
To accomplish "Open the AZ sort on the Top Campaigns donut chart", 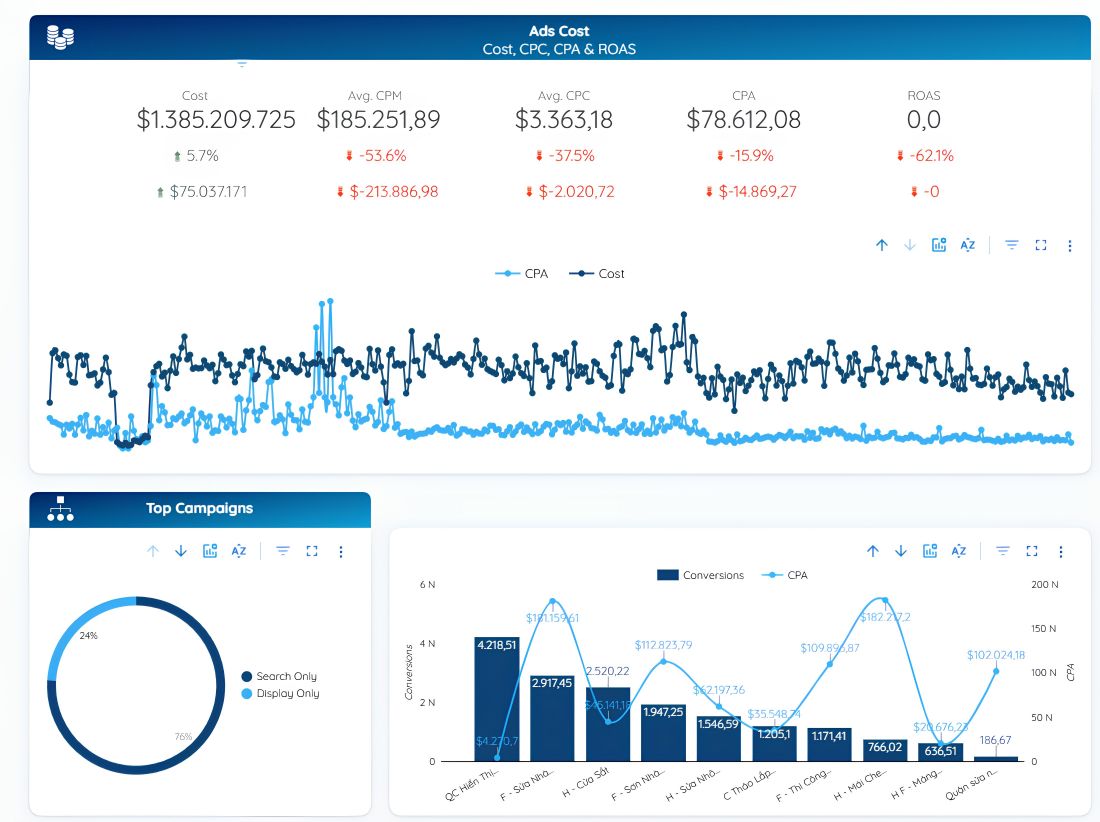I will pyautogui.click(x=239, y=551).
